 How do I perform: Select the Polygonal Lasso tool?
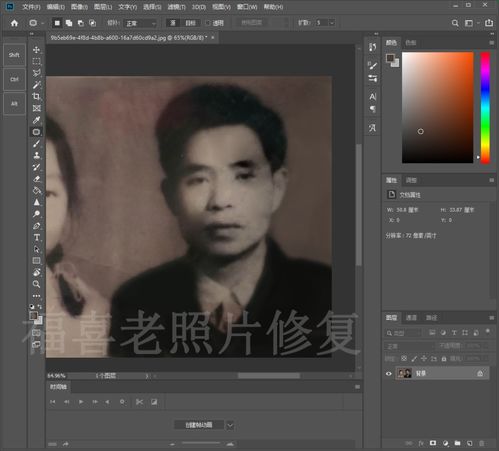(x=37, y=73)
